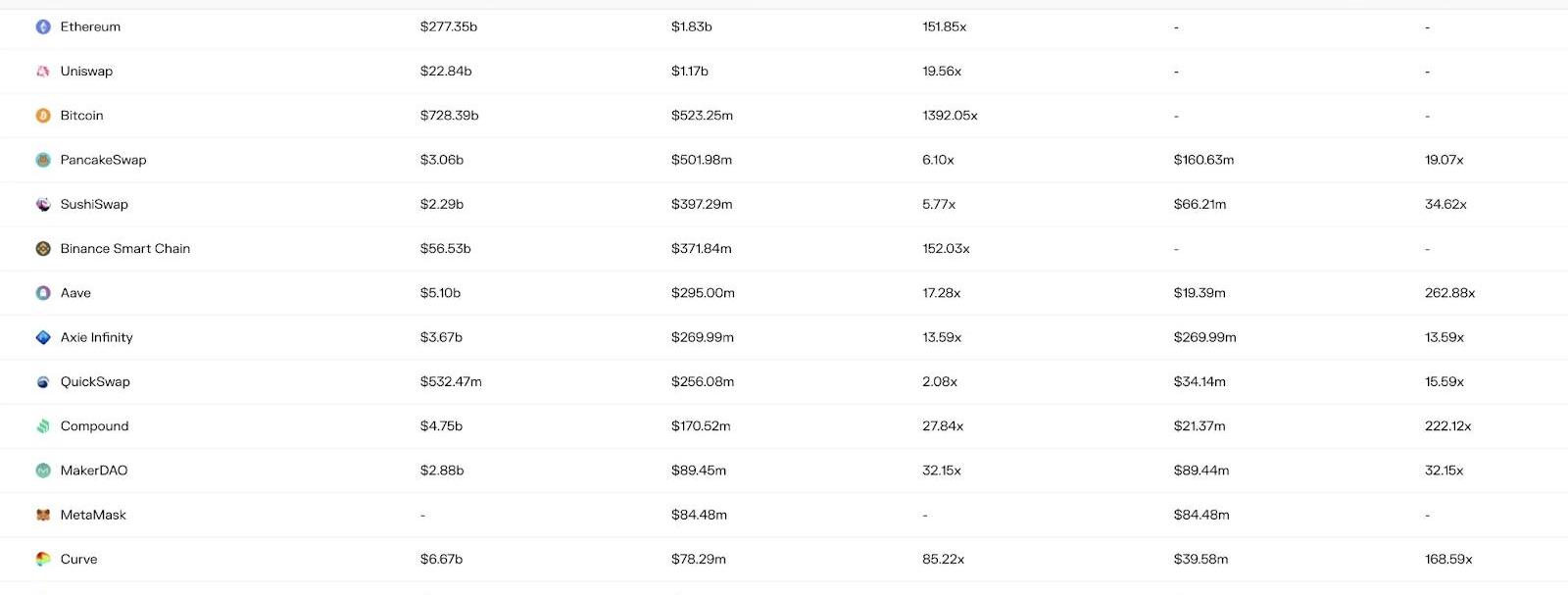Select Bitcoin's $728.39b market cap value

449,116
